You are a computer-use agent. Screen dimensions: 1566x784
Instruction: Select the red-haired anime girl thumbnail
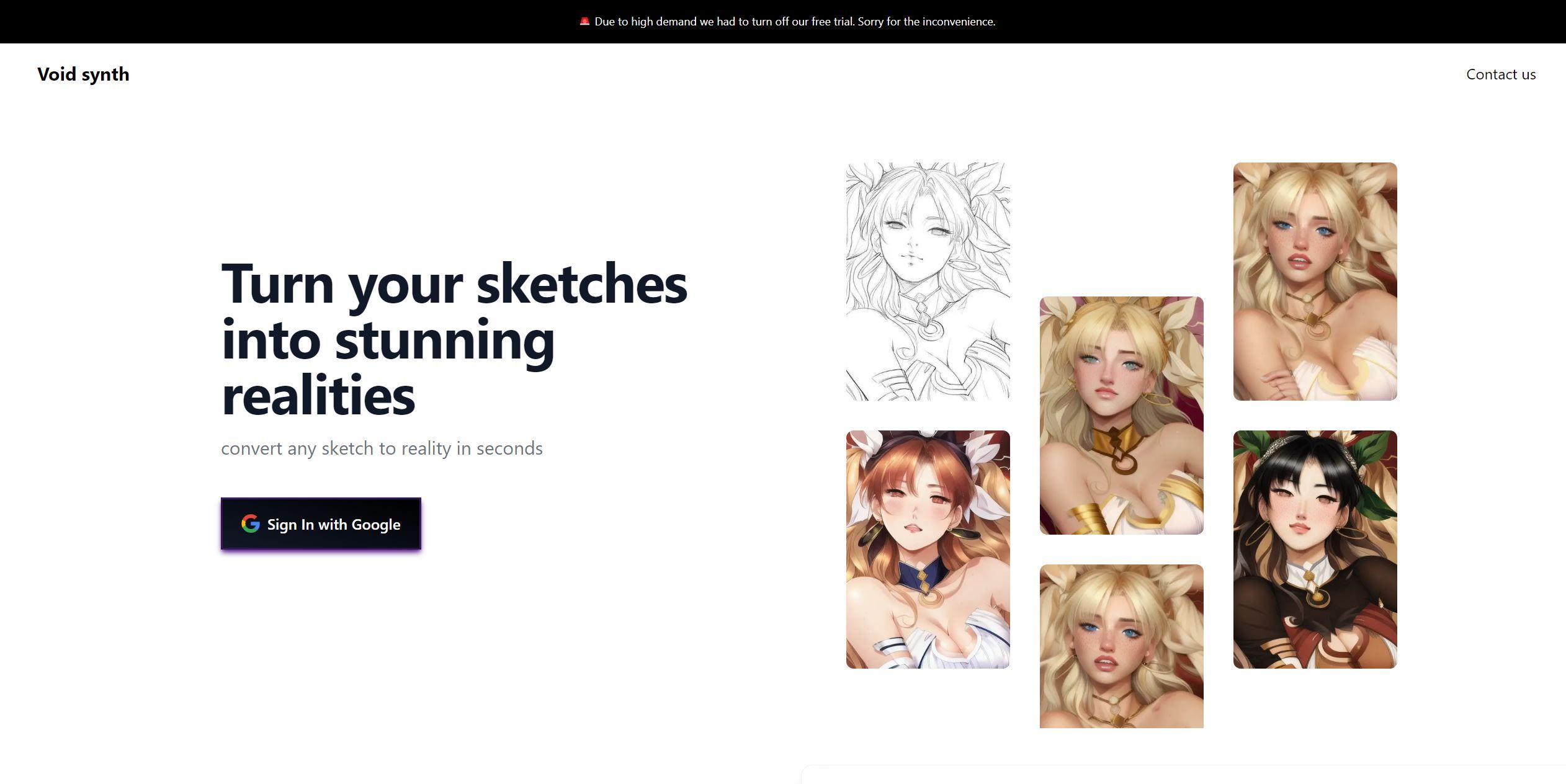coord(928,549)
